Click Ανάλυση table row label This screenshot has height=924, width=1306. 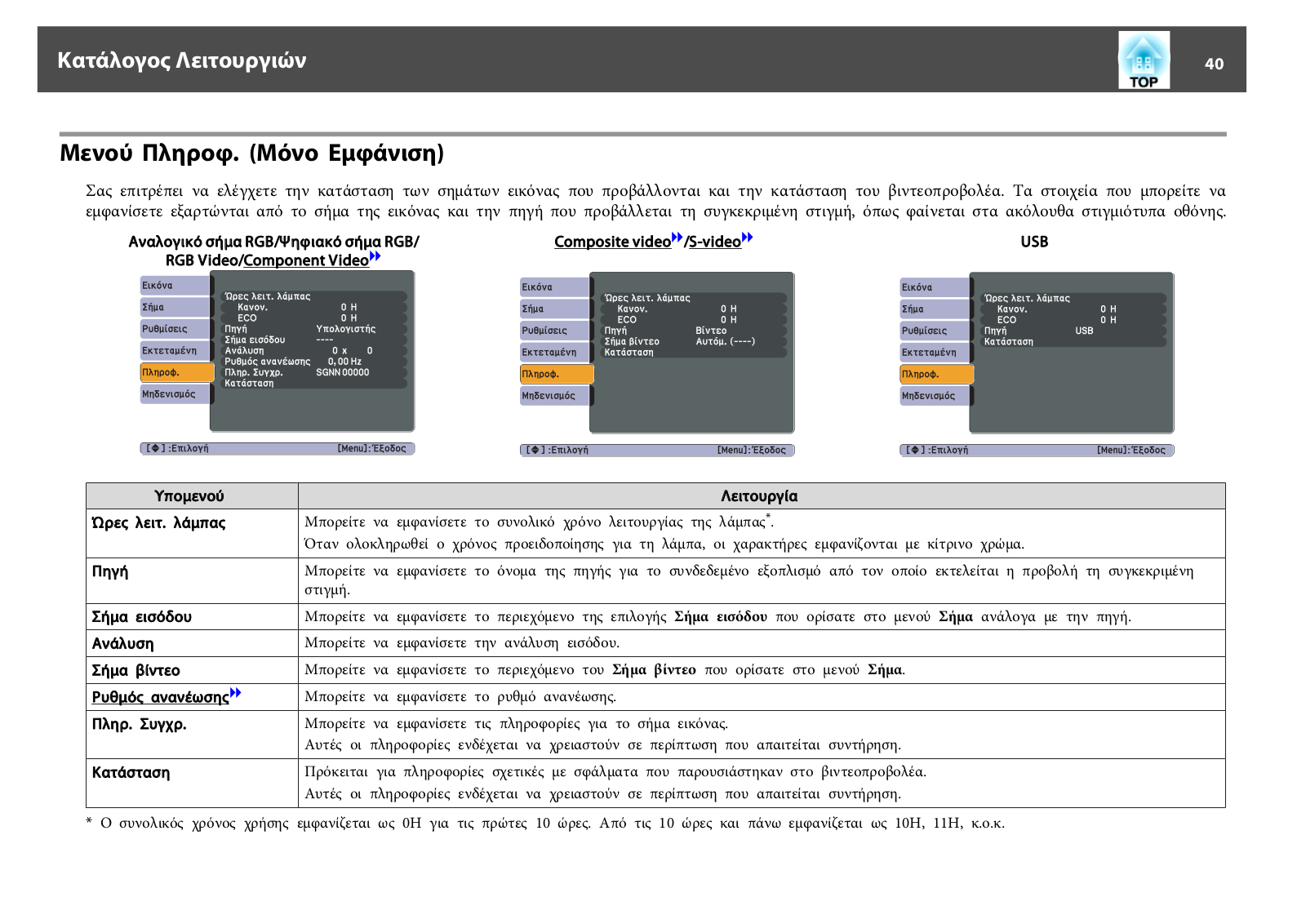(x=122, y=644)
